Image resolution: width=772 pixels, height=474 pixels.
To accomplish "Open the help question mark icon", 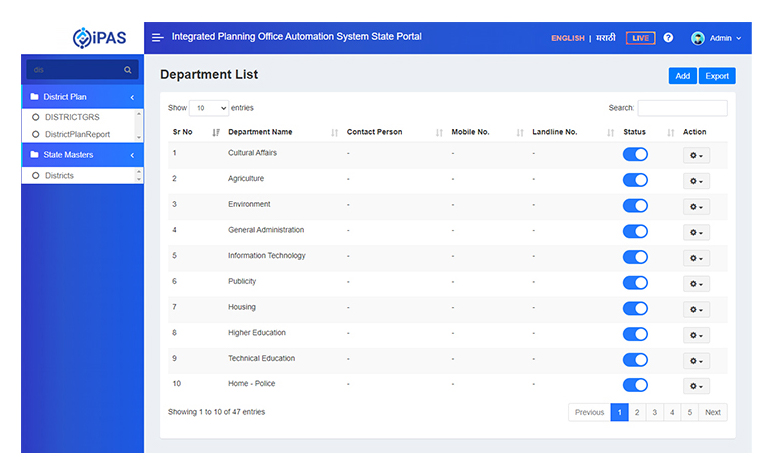I will [x=668, y=38].
